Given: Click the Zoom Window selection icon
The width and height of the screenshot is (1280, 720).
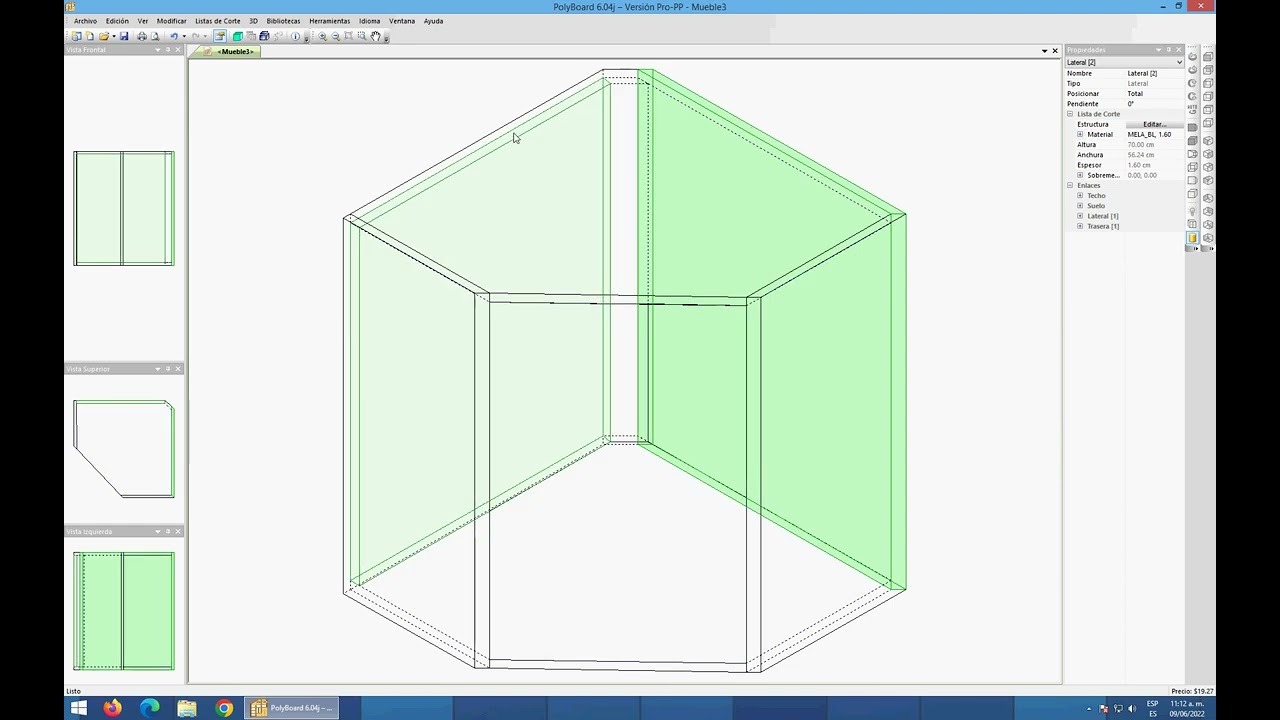Looking at the screenshot, I should (362, 36).
